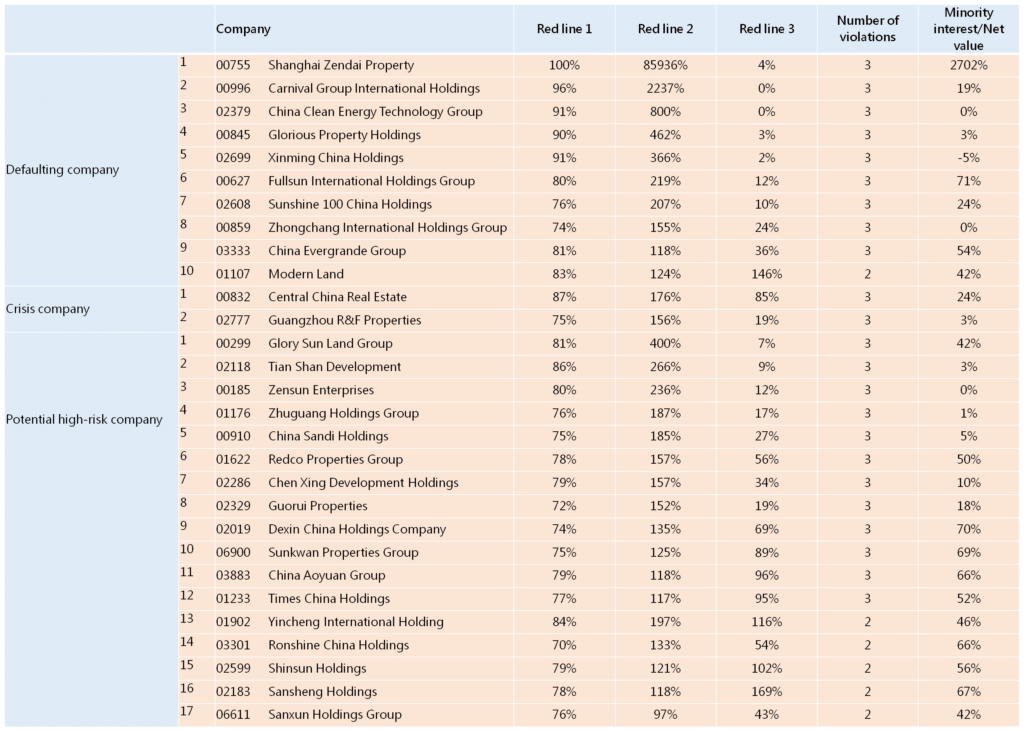
Task: Click the 2702% minority interest value
Action: (x=967, y=64)
